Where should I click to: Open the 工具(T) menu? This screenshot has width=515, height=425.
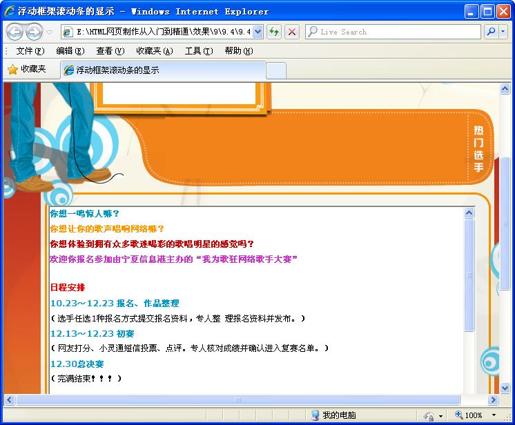(199, 51)
